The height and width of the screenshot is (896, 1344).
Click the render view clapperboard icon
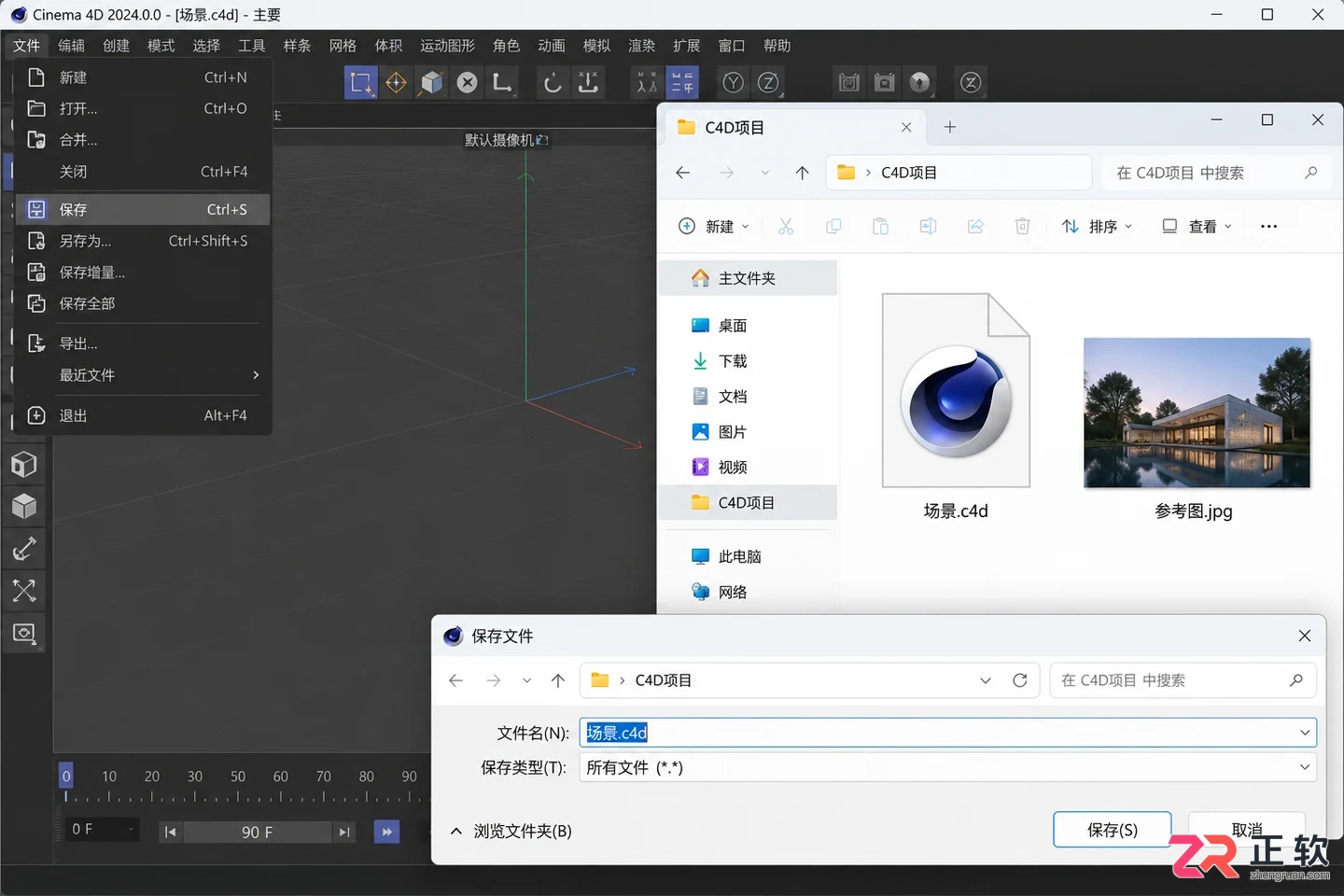pyautogui.click(x=848, y=82)
